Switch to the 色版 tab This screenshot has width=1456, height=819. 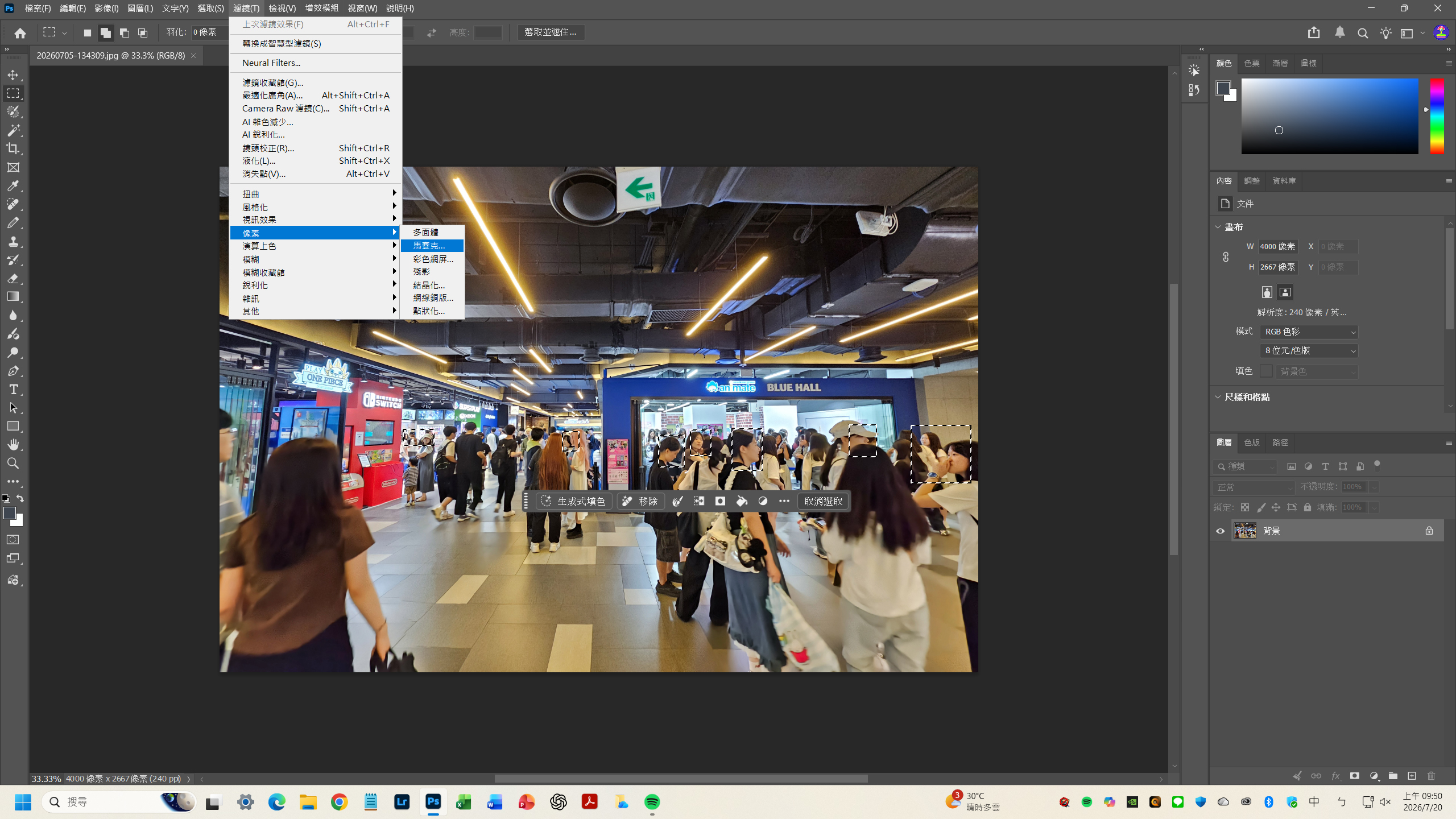pyautogui.click(x=1251, y=442)
